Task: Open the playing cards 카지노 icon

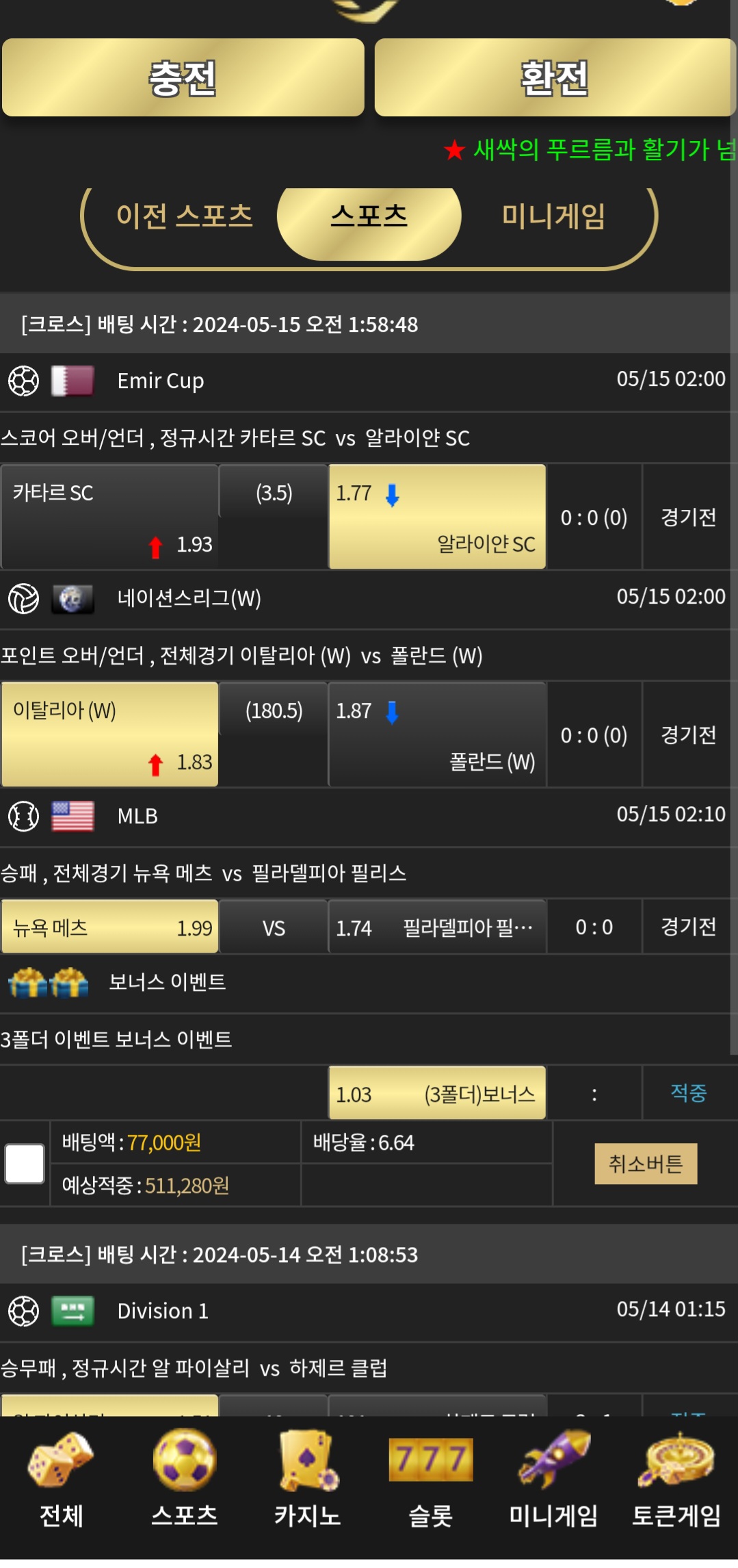Action: point(308,1461)
